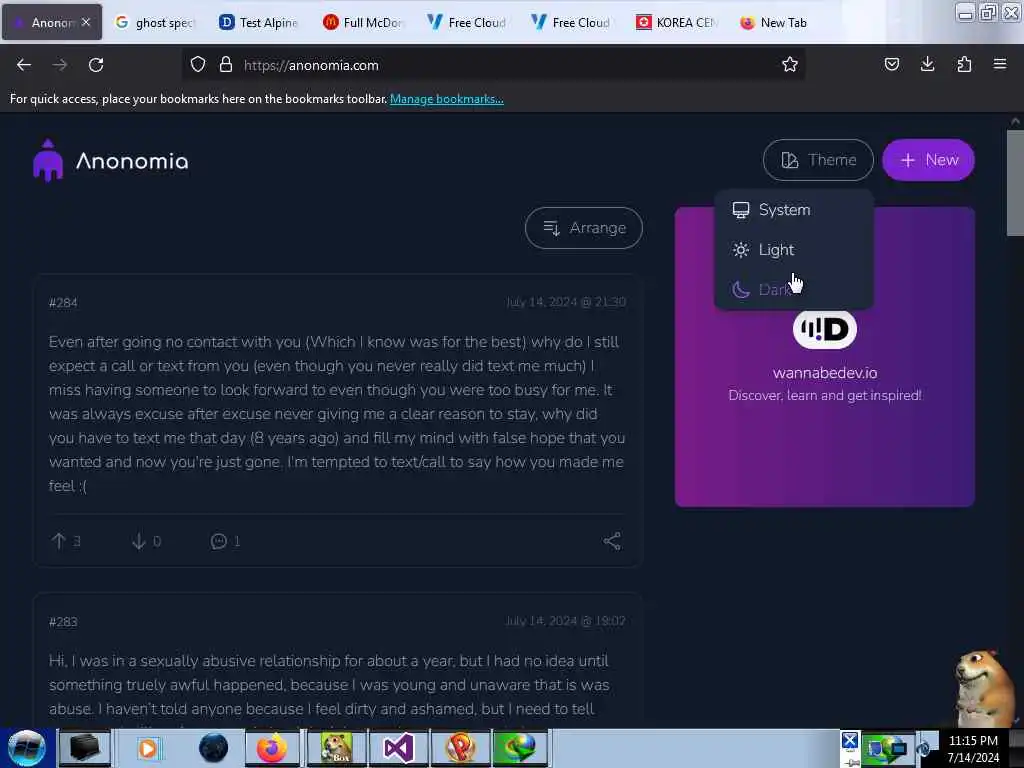Bookmark this page with the star icon
Image resolution: width=1024 pixels, height=768 pixels.
coord(790,64)
